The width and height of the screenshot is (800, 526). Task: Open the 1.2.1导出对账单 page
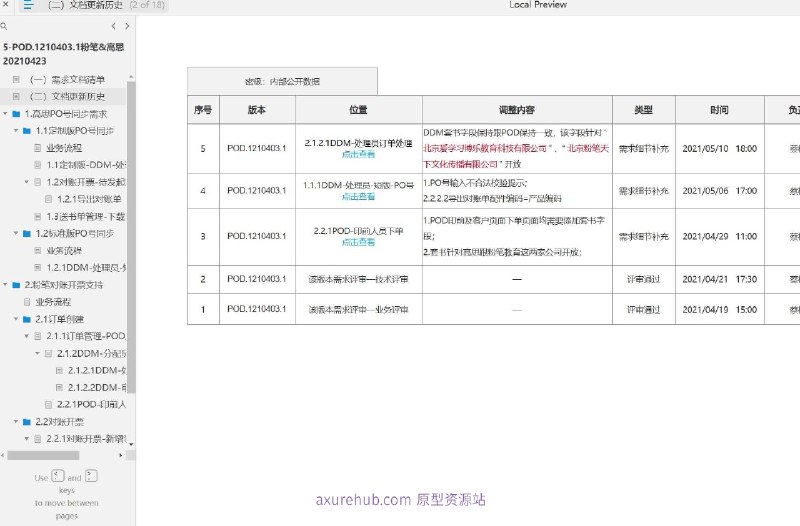tap(89, 199)
